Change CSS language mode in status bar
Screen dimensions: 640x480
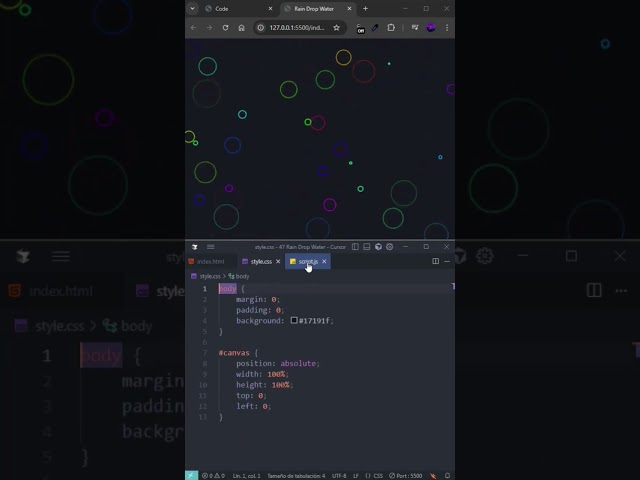pyautogui.click(x=374, y=476)
